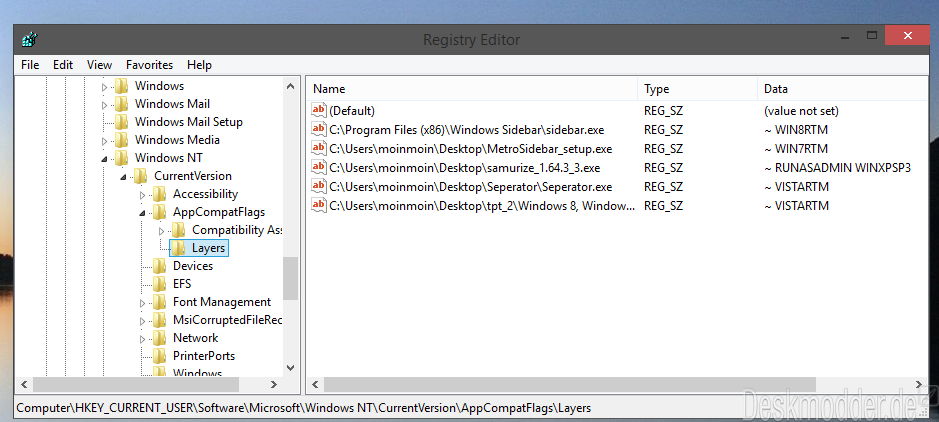Sort values by the Data column header
Screen dimensions: 939x422
(843, 89)
